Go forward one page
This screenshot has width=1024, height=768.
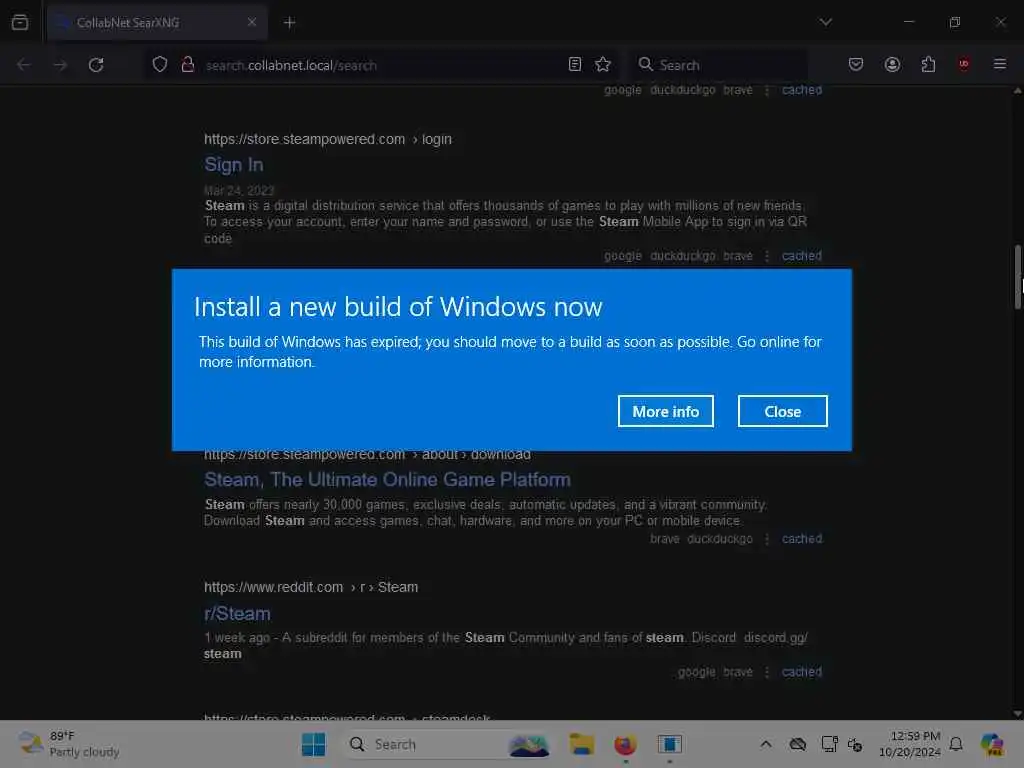60,65
